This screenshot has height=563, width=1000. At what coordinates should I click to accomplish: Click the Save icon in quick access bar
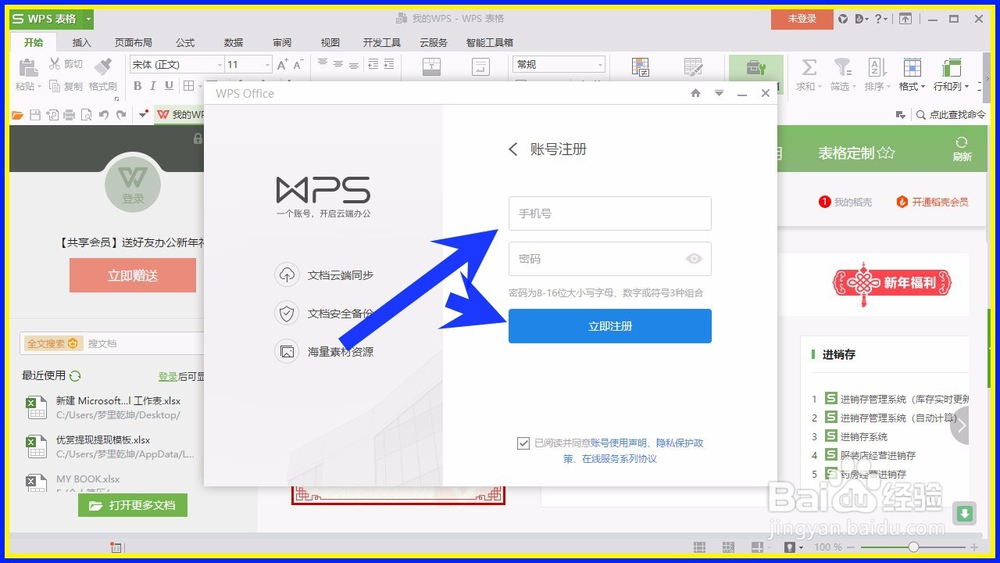35,115
